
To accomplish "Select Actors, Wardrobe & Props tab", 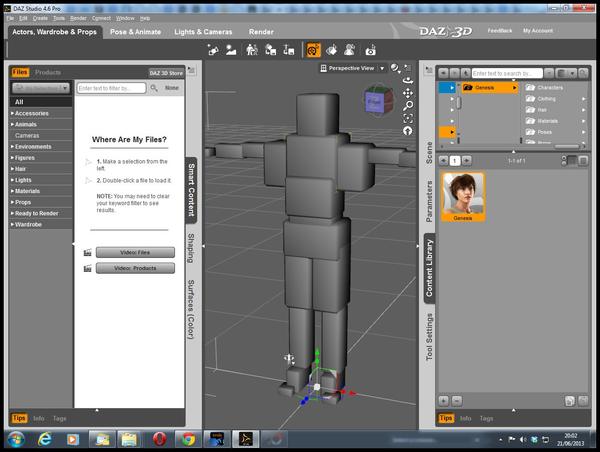I will click(x=55, y=32).
